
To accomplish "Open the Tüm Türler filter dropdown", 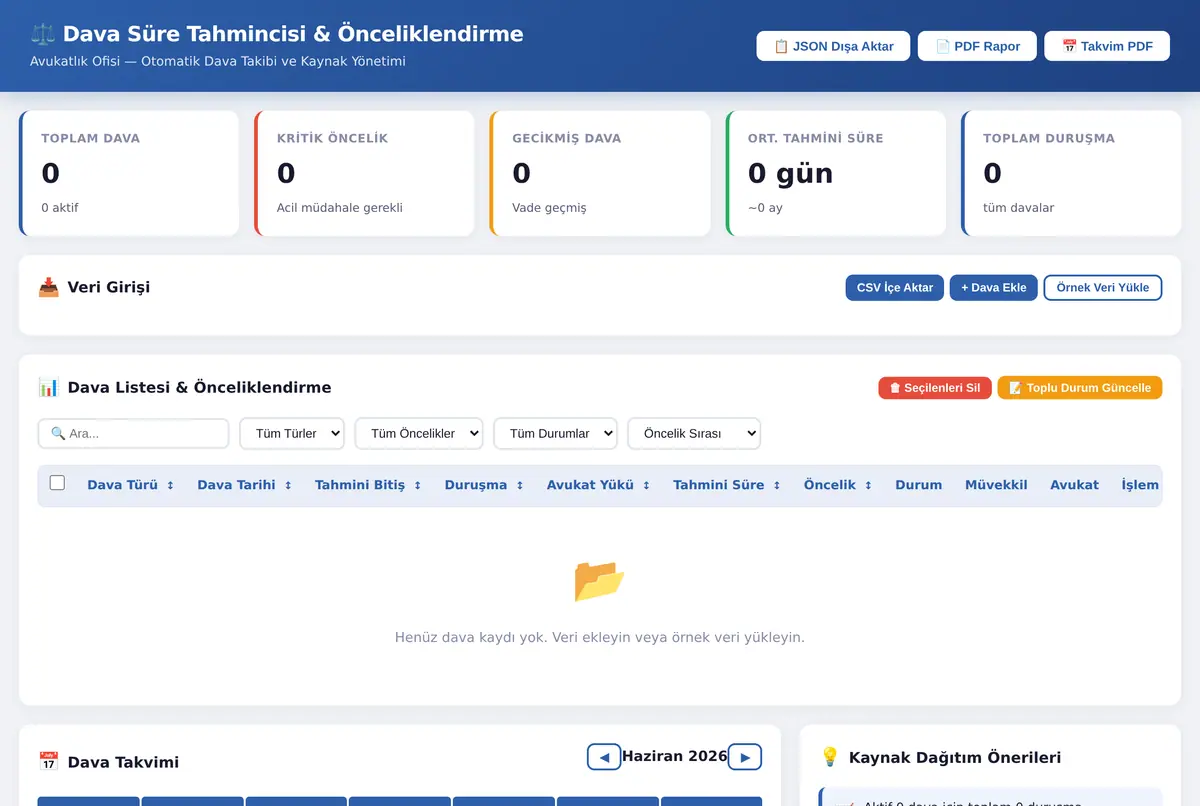I will [x=292, y=433].
